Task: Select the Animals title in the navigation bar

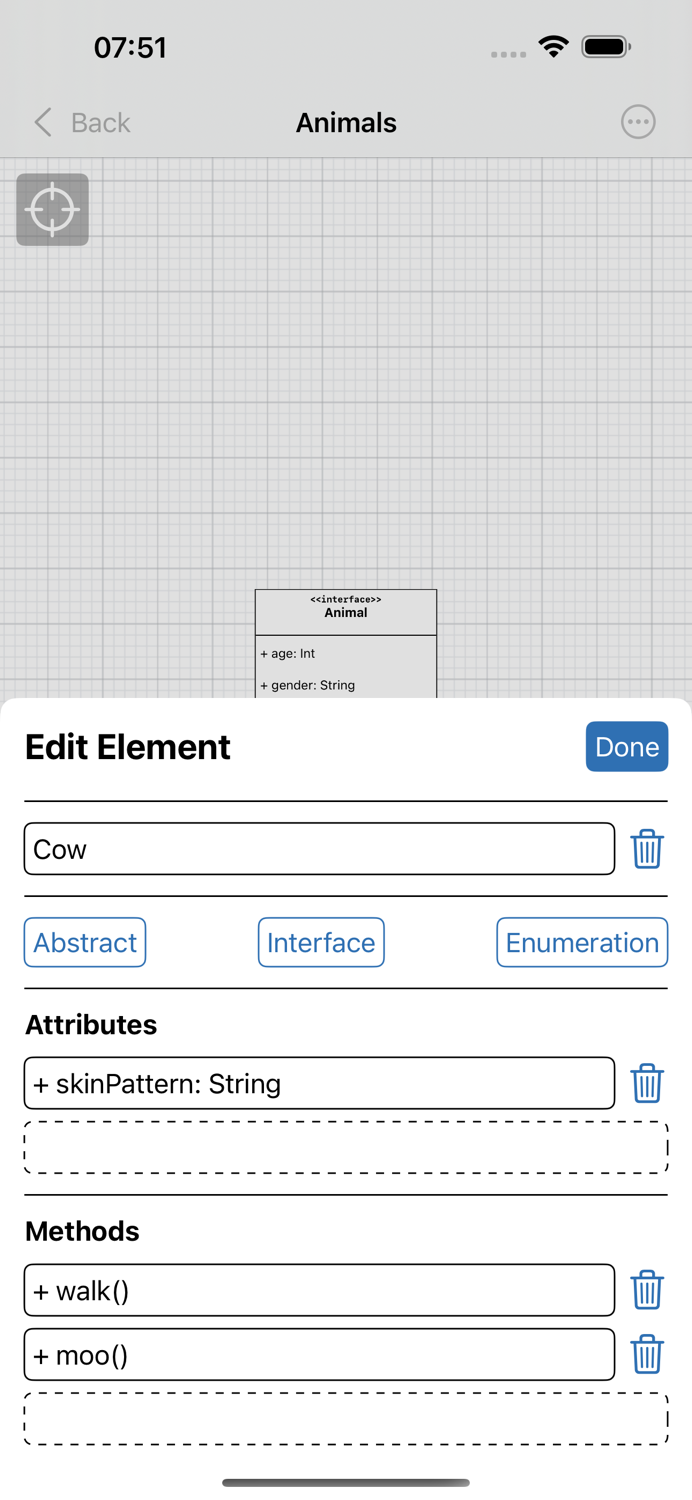Action: (346, 122)
